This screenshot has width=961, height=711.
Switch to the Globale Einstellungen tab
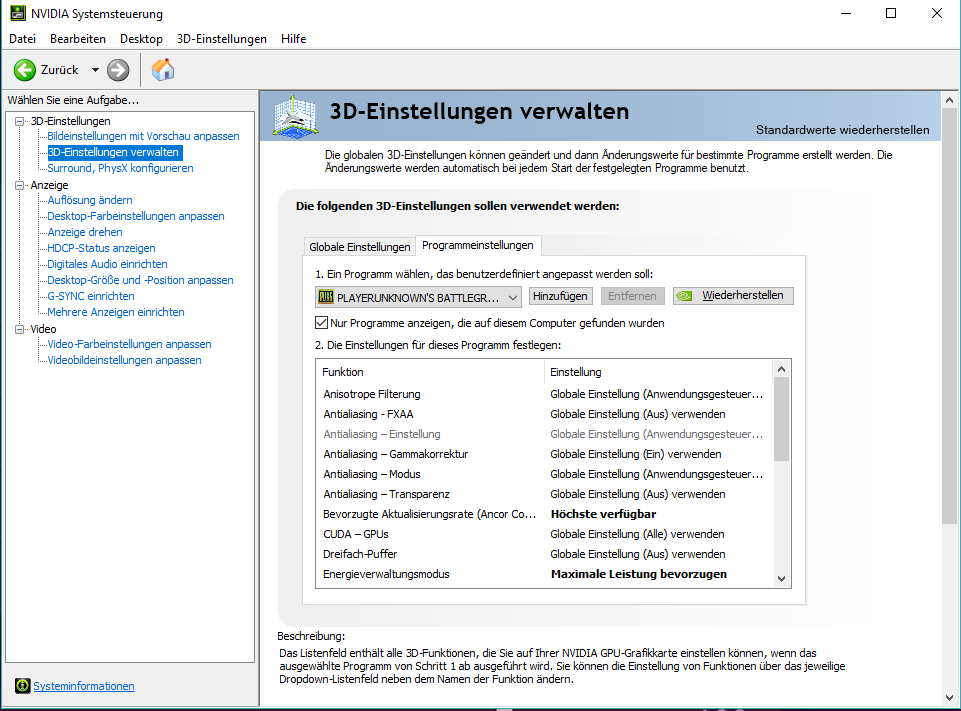(360, 246)
